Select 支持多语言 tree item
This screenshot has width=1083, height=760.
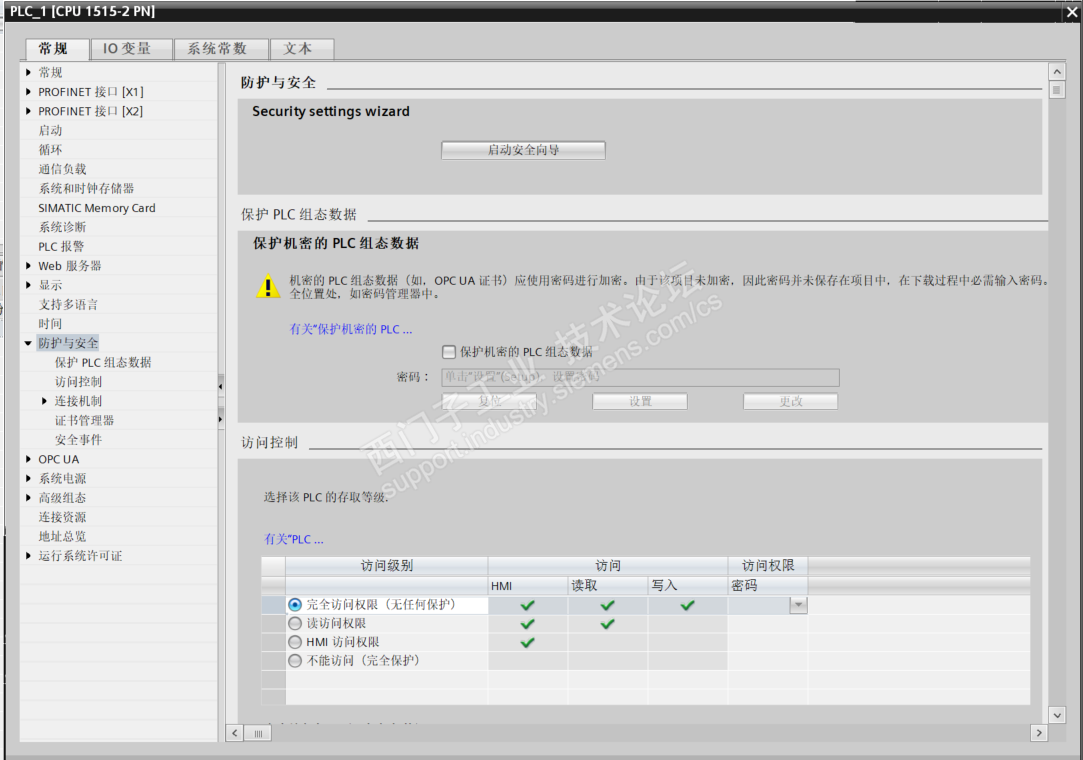[x=68, y=304]
